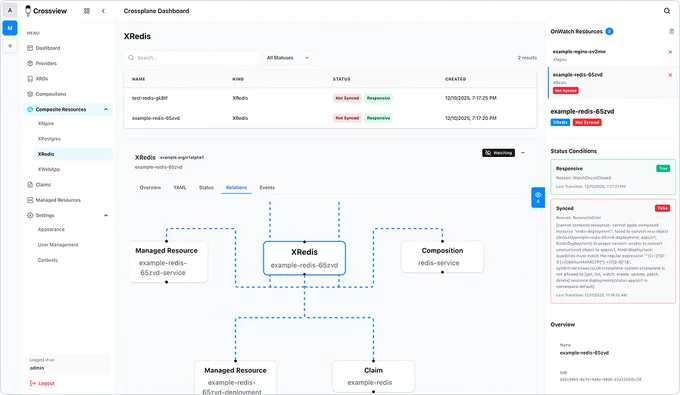Click the blue XRedis kind tag
The image size is (680, 395).
(560, 122)
